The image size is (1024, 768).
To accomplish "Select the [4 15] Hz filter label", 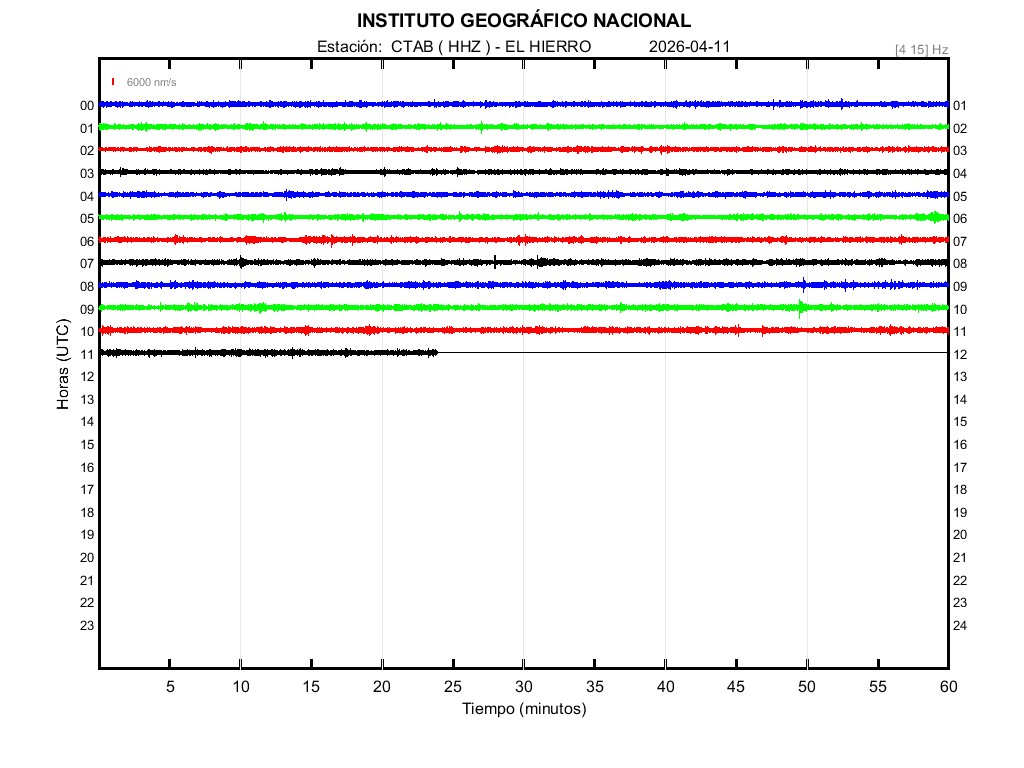I will click(921, 49).
